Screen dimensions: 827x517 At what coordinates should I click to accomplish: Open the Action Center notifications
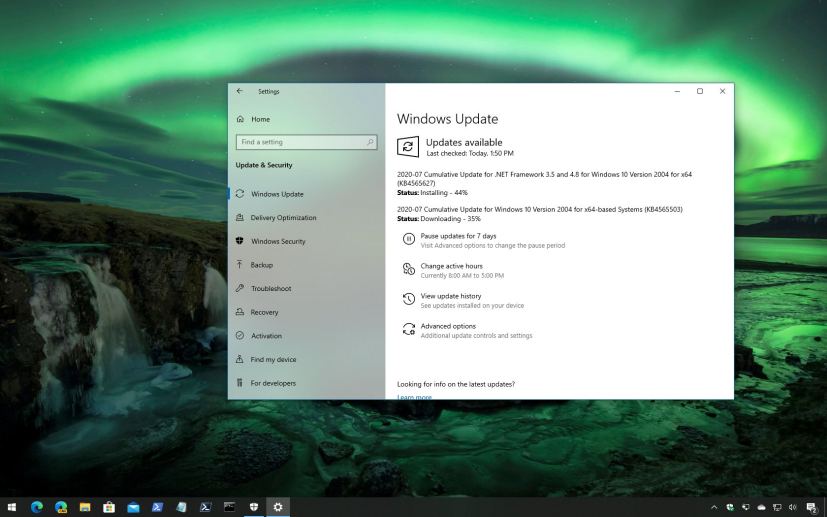pos(812,508)
